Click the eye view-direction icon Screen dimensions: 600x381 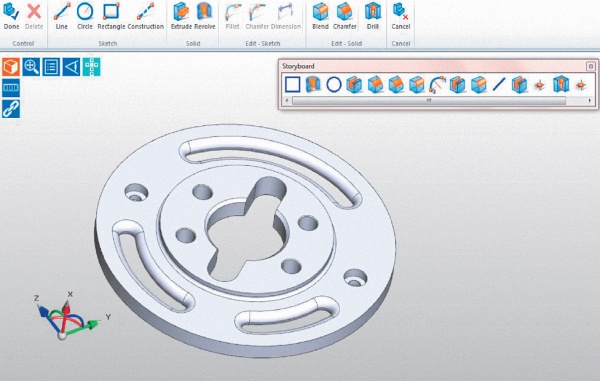[71, 67]
